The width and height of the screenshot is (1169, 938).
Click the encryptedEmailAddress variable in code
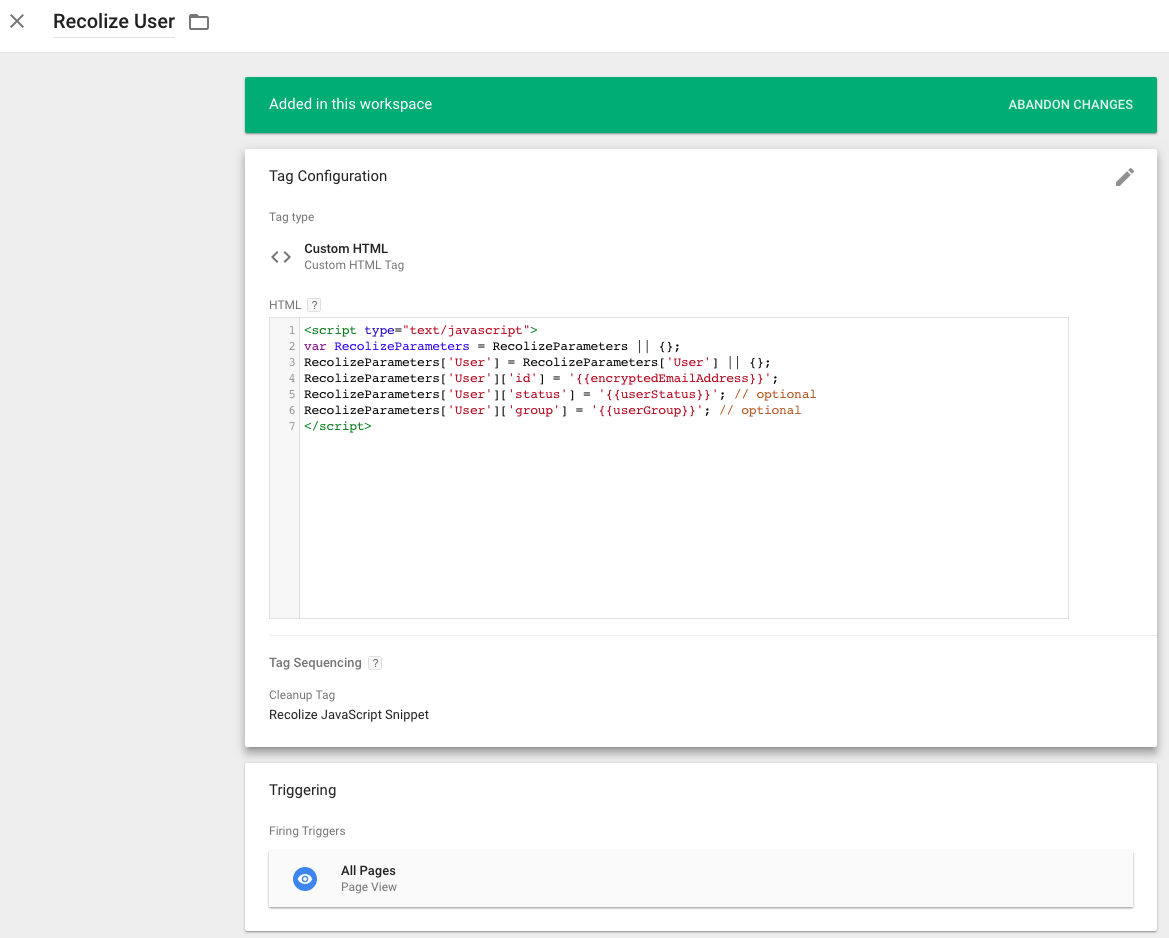pos(669,378)
